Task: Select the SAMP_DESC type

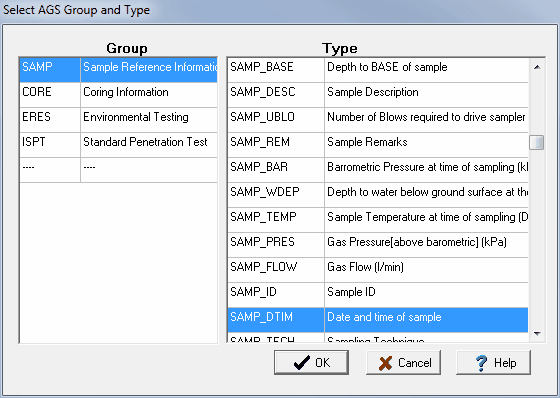Action: pyautogui.click(x=276, y=95)
